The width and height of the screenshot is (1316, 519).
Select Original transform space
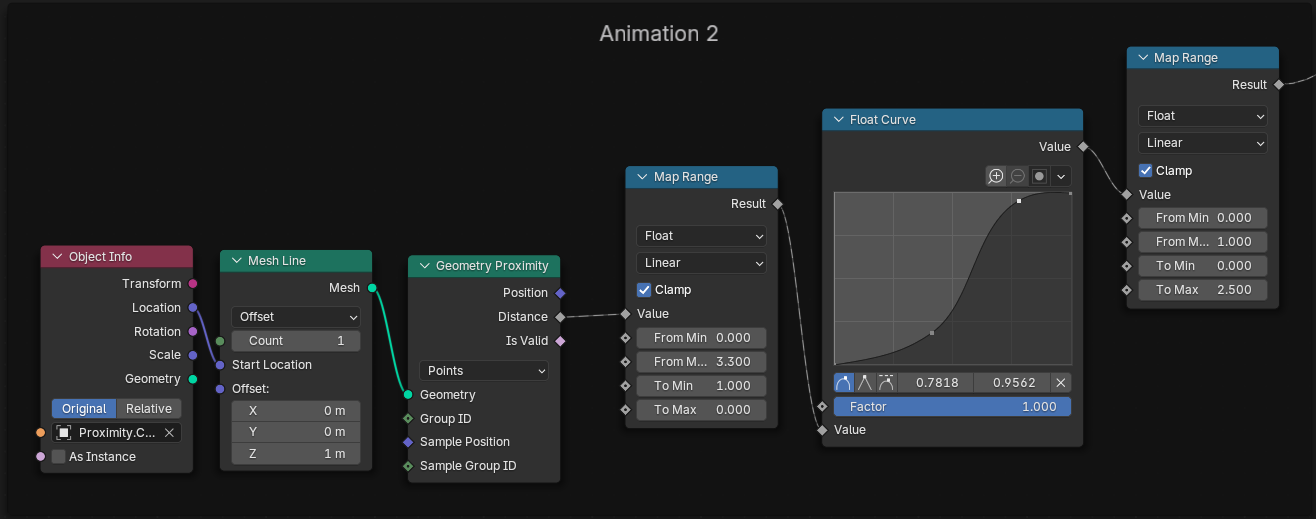pyautogui.click(x=84, y=409)
